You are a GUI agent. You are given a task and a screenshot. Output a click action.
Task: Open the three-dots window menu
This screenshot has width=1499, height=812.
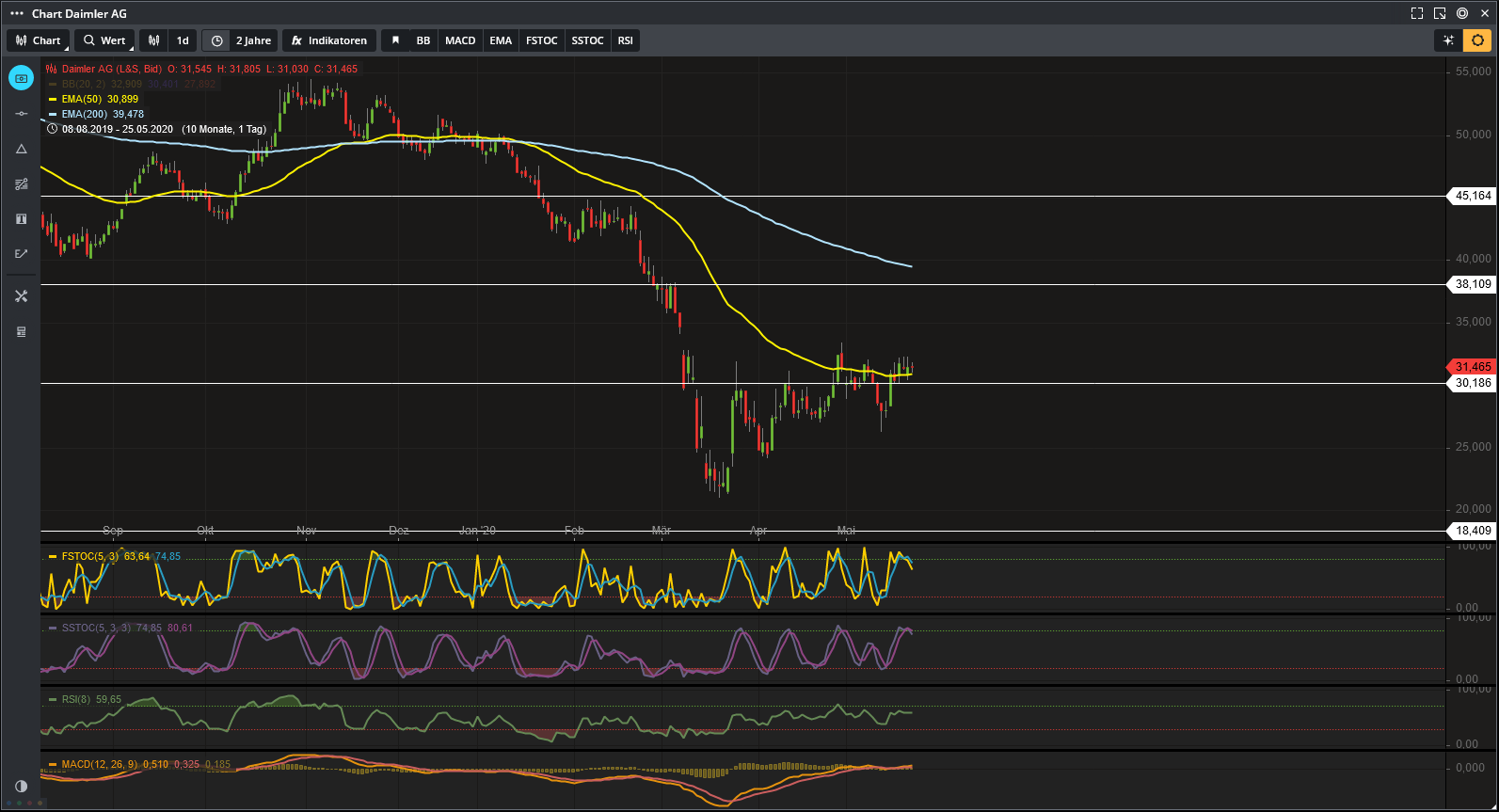click(17, 13)
